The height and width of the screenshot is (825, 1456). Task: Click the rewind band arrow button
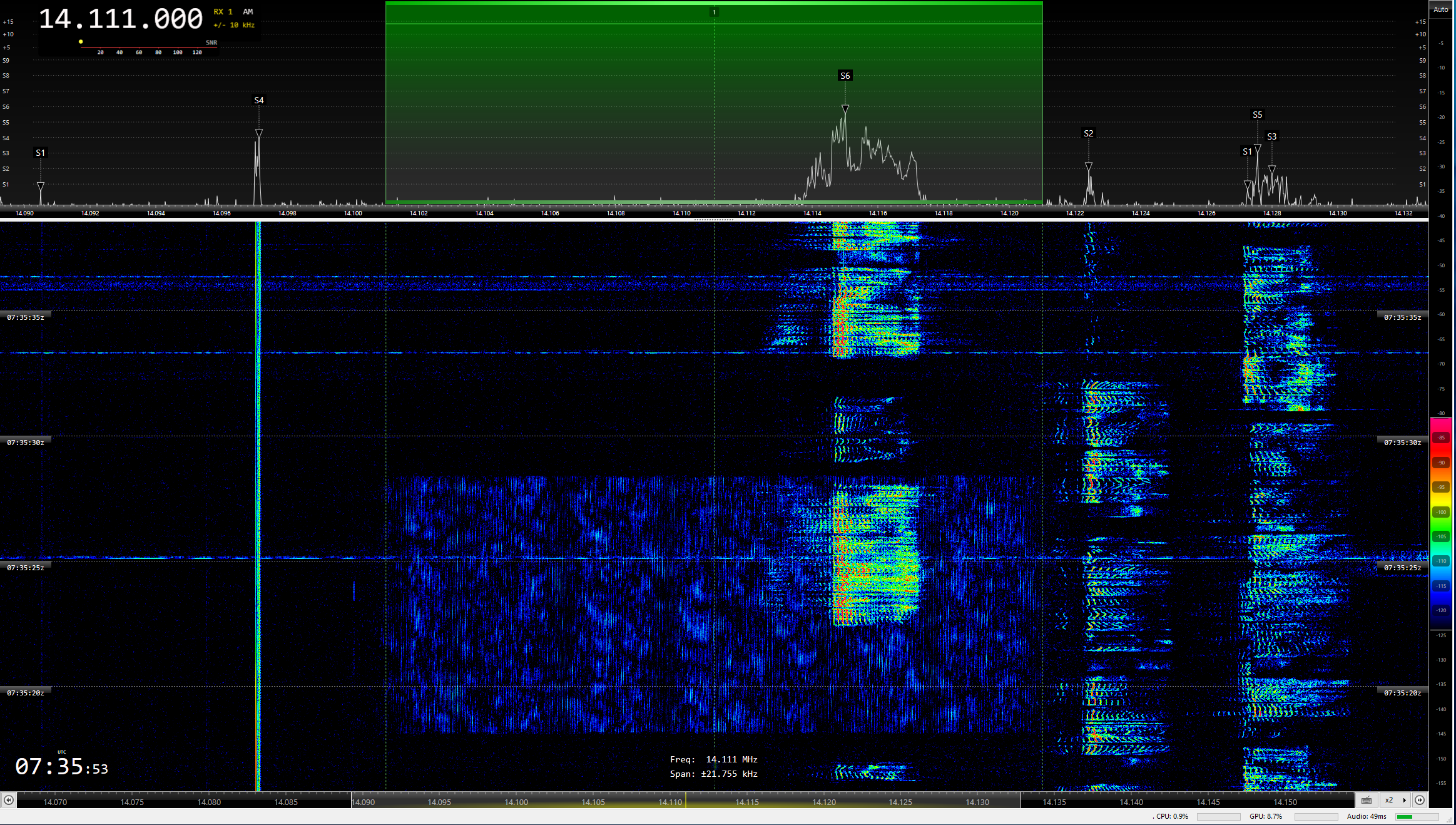click(x=8, y=800)
